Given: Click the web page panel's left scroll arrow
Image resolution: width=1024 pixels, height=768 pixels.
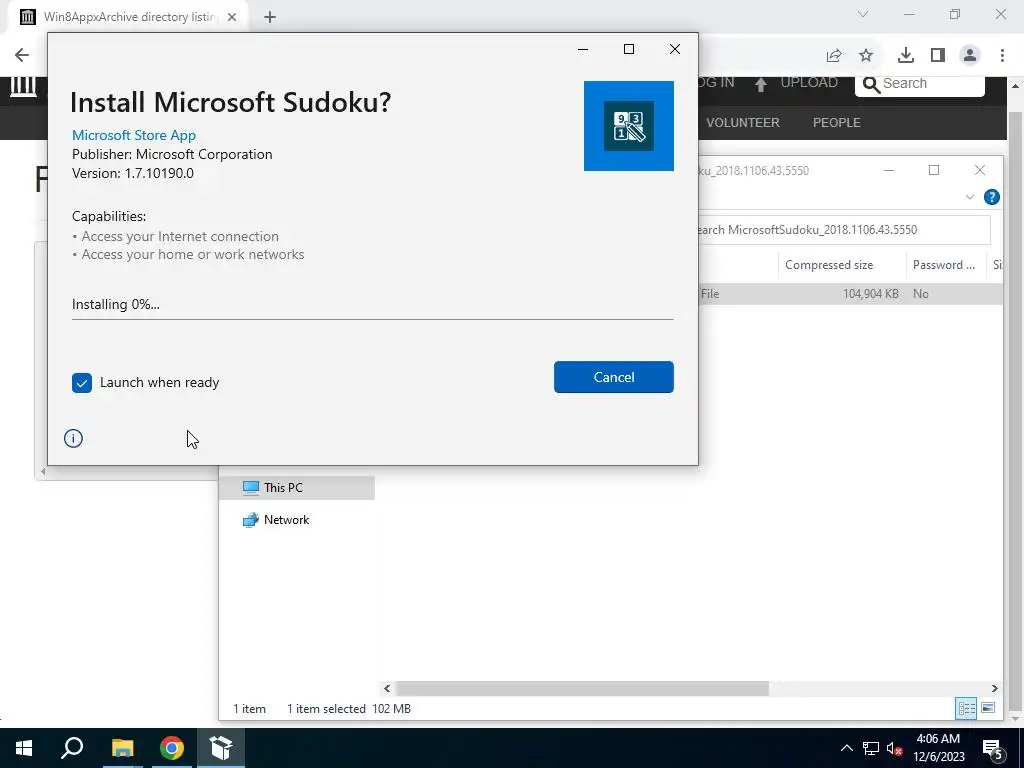Looking at the screenshot, I should point(43,472).
